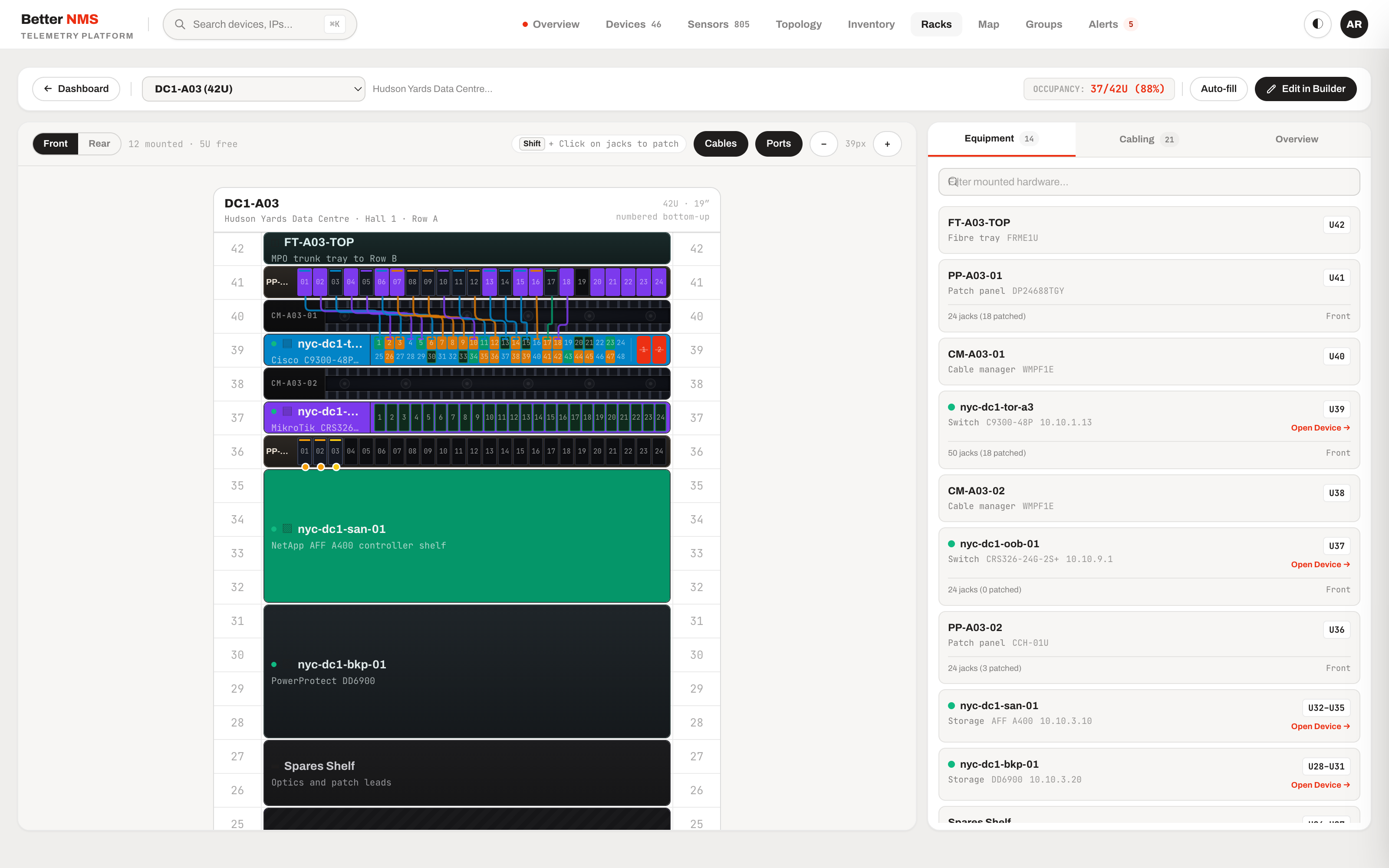Select the FT-A03-TOP fibre tray in rack

coord(467,249)
